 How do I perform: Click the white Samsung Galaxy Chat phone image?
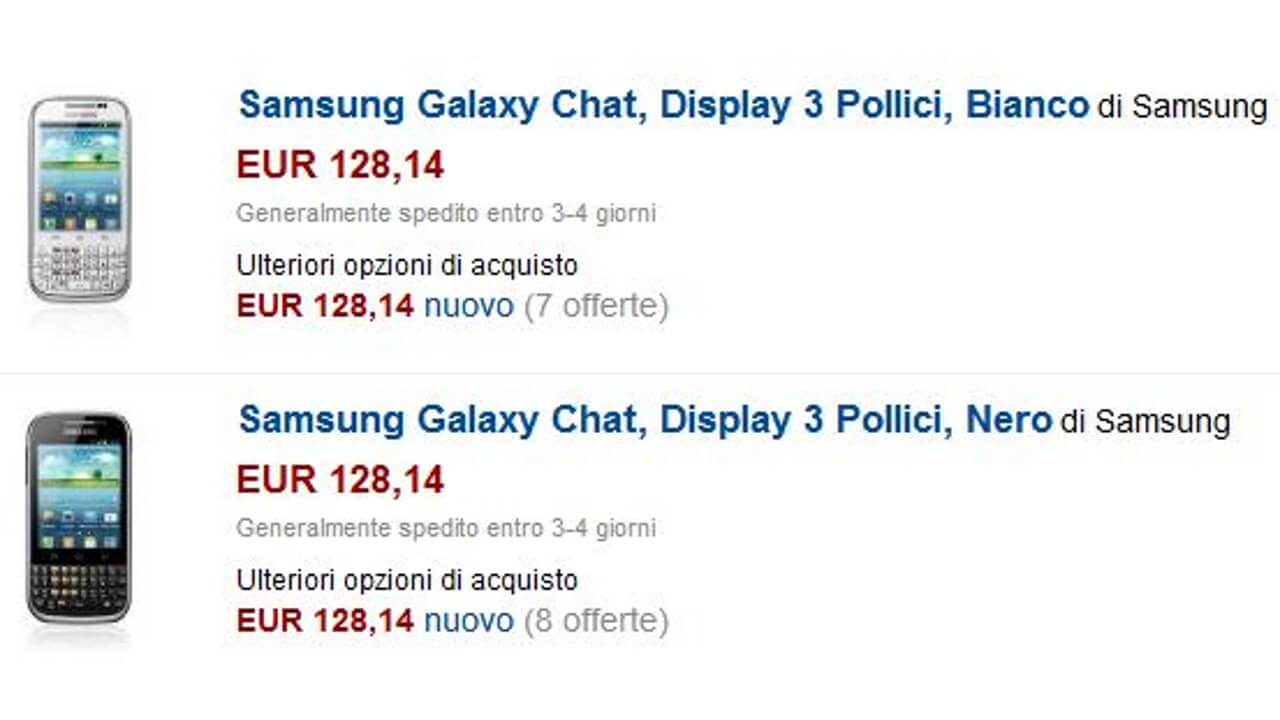click(x=79, y=198)
